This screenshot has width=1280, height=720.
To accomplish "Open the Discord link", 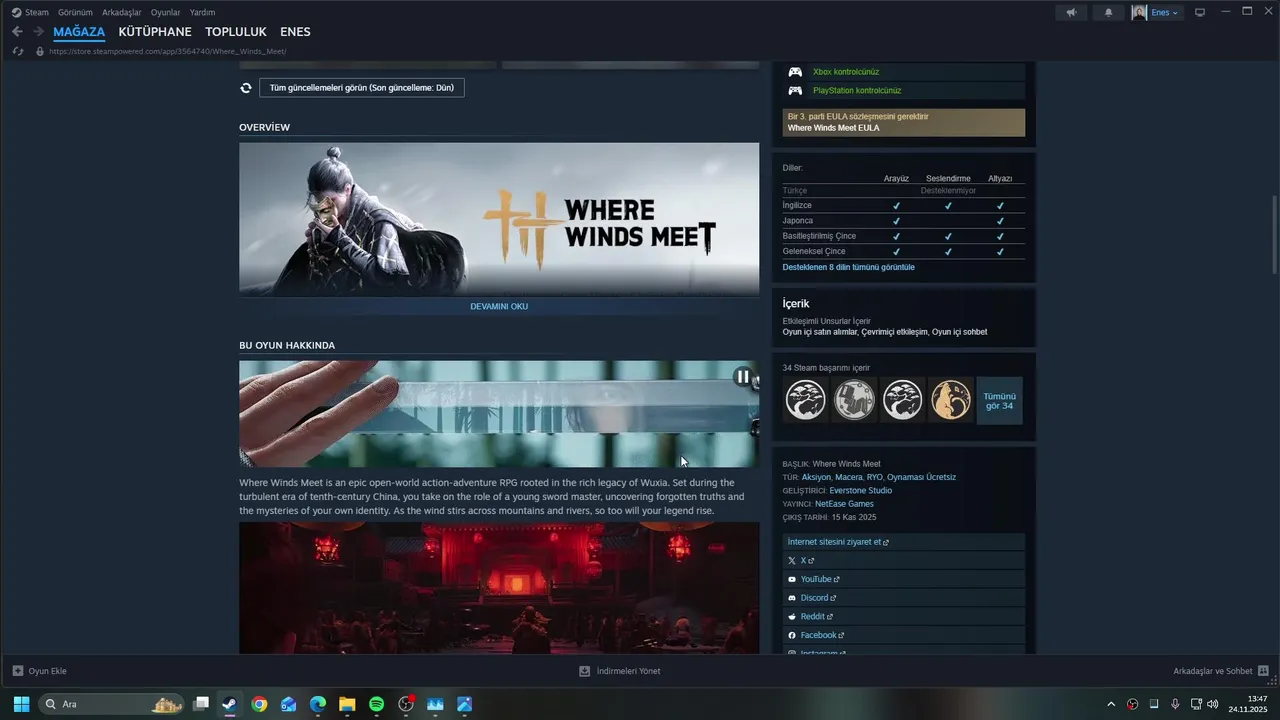I will coord(904,598).
